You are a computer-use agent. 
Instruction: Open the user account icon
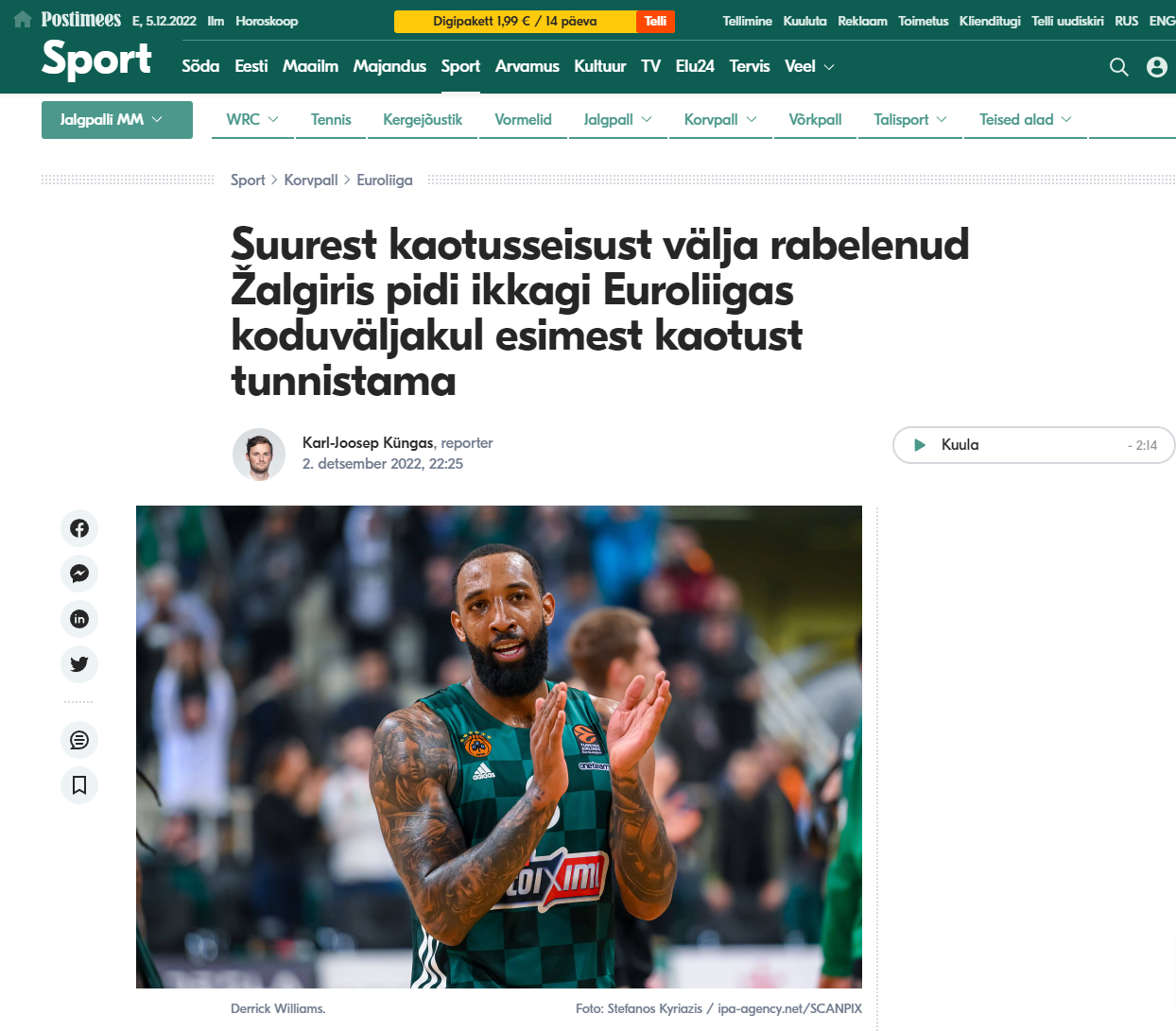(x=1157, y=67)
